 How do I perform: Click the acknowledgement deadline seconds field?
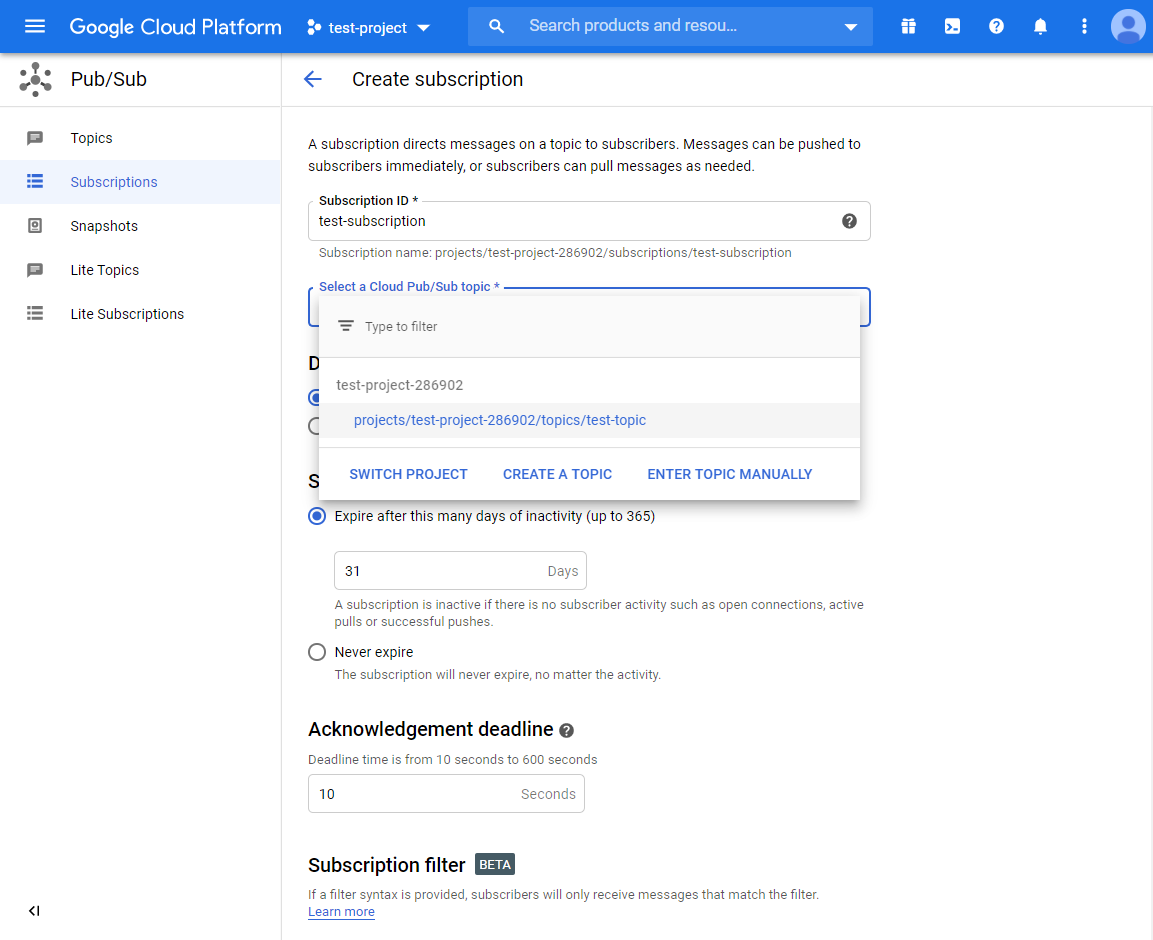[446, 794]
